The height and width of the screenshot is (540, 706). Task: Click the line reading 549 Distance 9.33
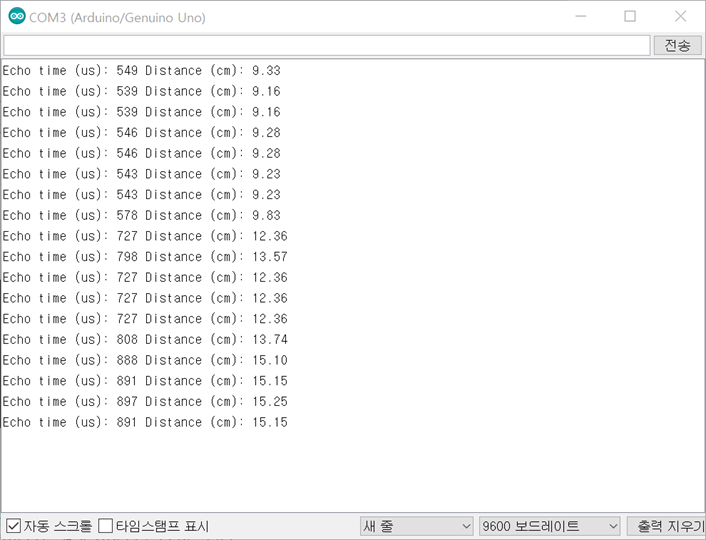142,71
